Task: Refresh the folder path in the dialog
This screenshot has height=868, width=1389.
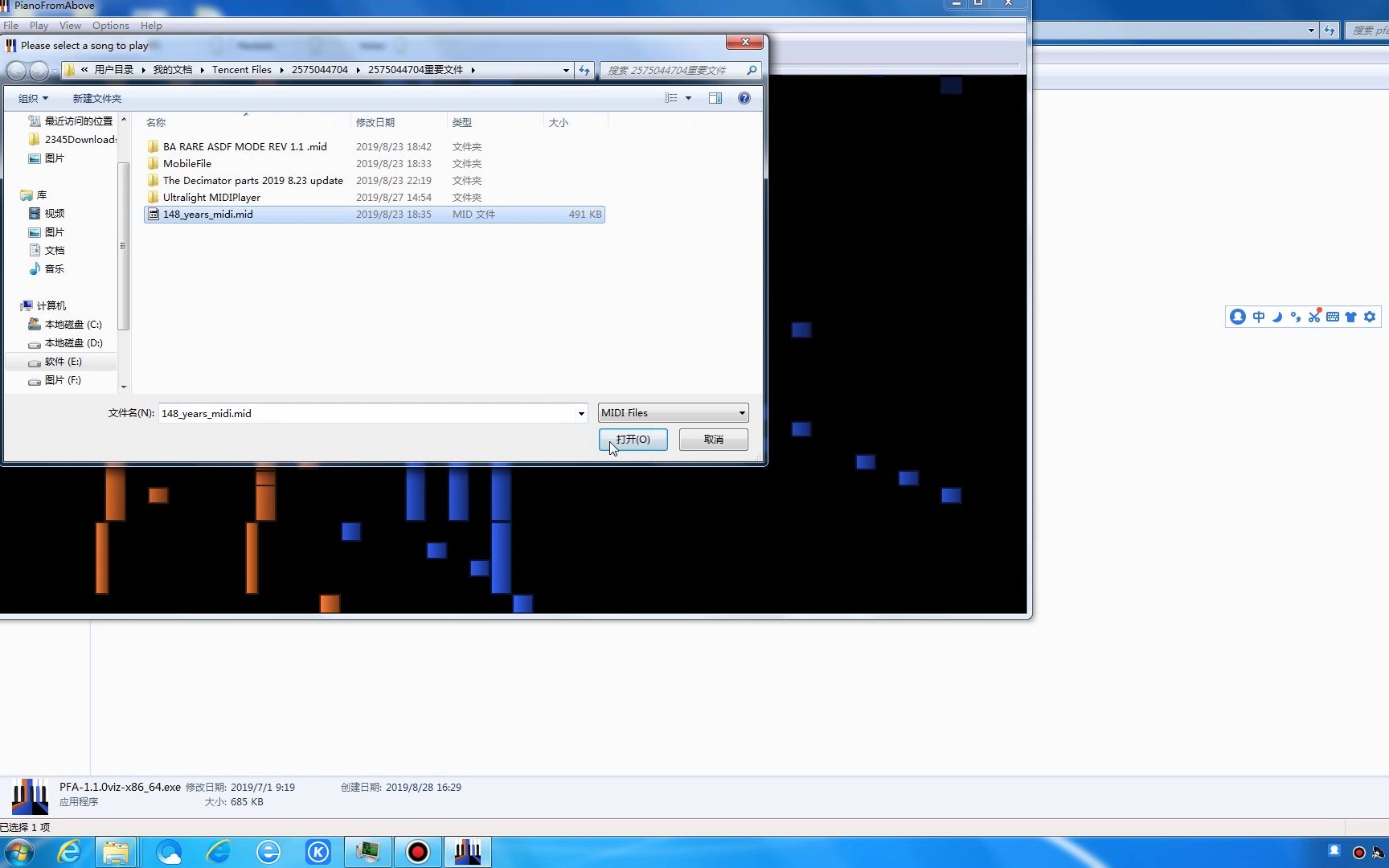Action: 584,70
